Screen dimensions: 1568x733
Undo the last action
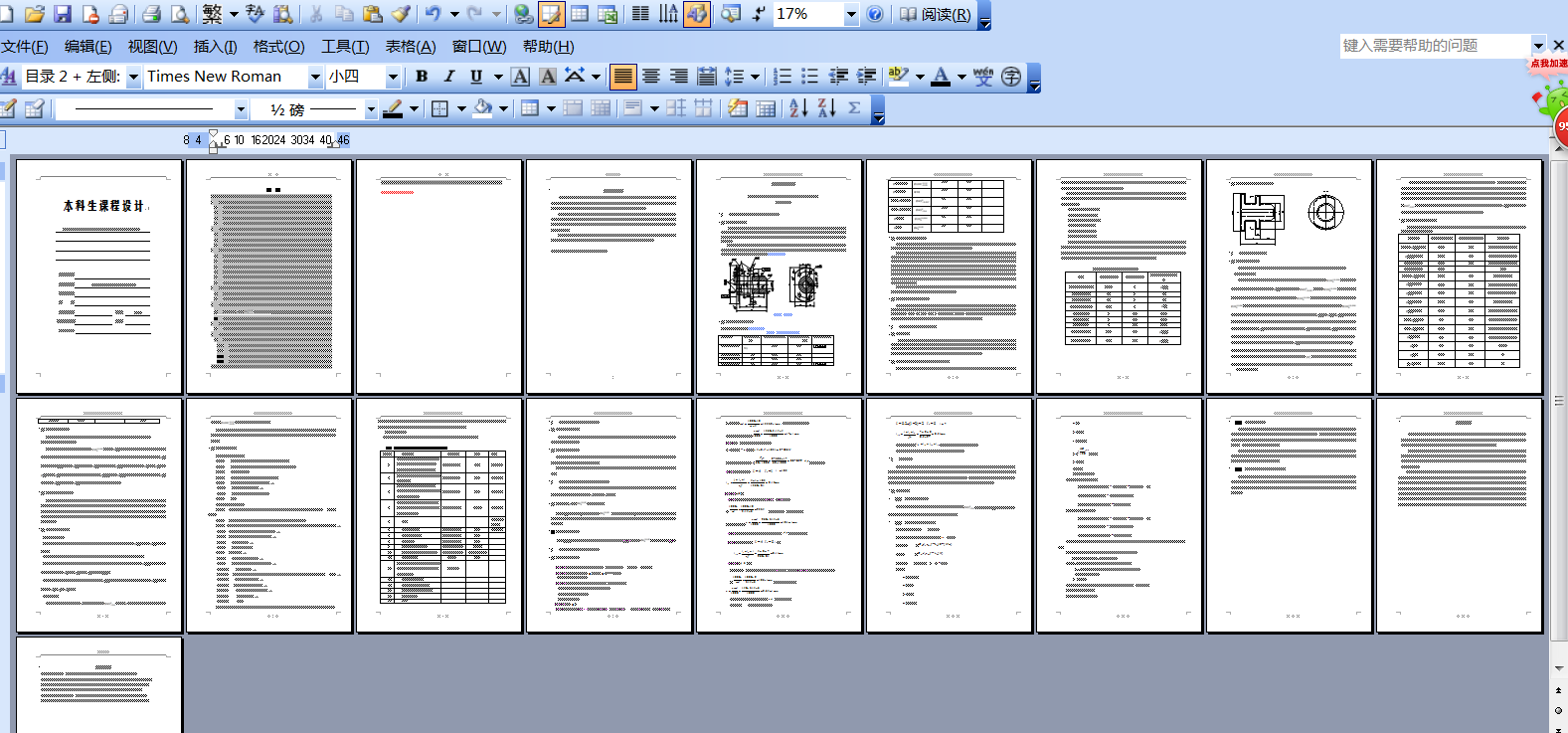coord(433,14)
